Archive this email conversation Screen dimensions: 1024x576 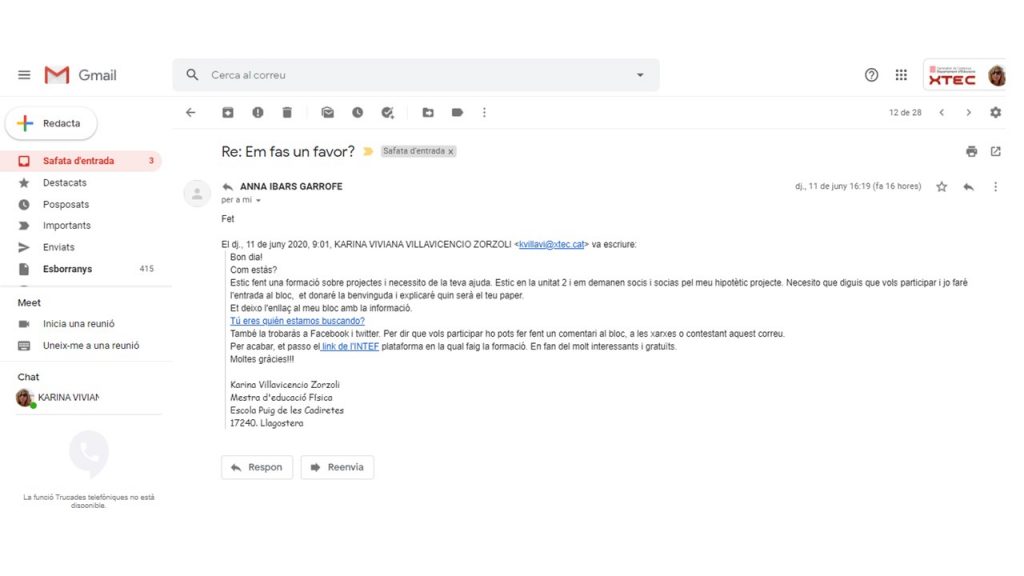coord(228,113)
